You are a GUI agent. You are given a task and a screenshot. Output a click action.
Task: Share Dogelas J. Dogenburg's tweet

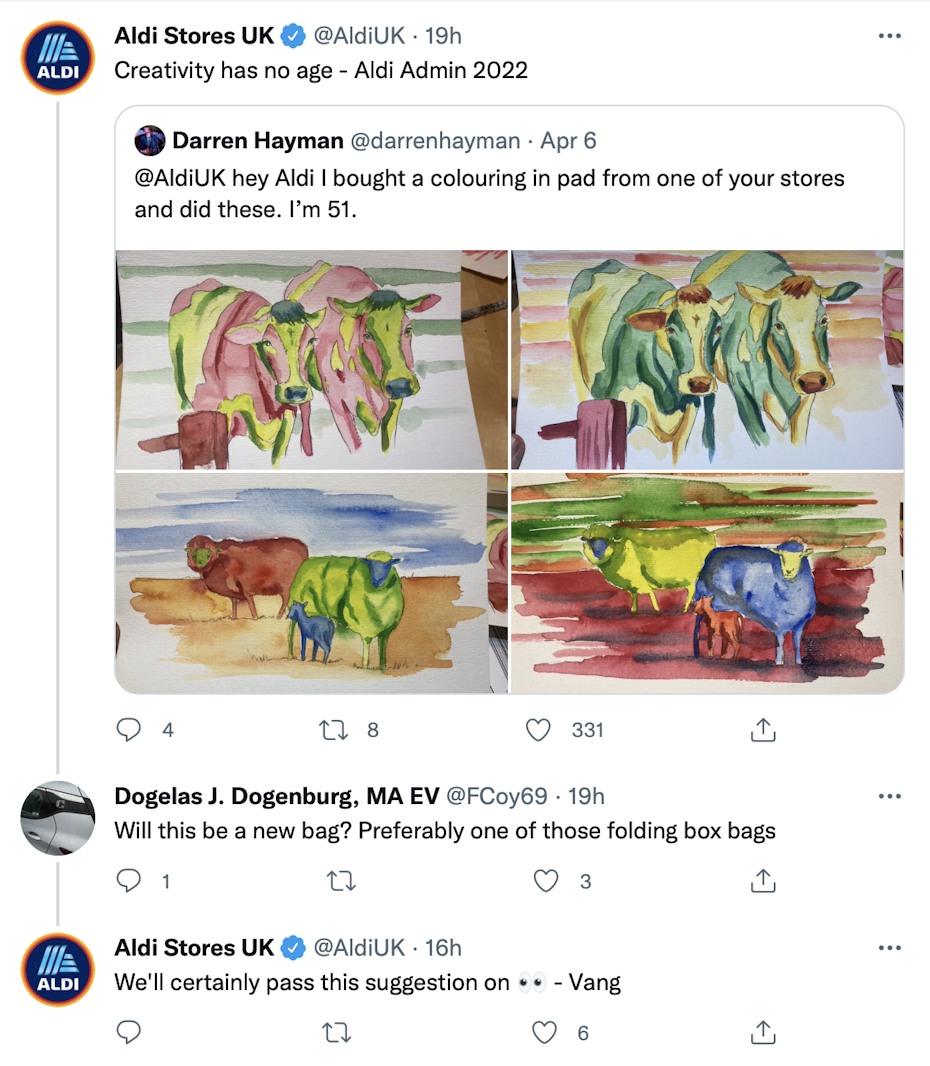[x=763, y=881]
